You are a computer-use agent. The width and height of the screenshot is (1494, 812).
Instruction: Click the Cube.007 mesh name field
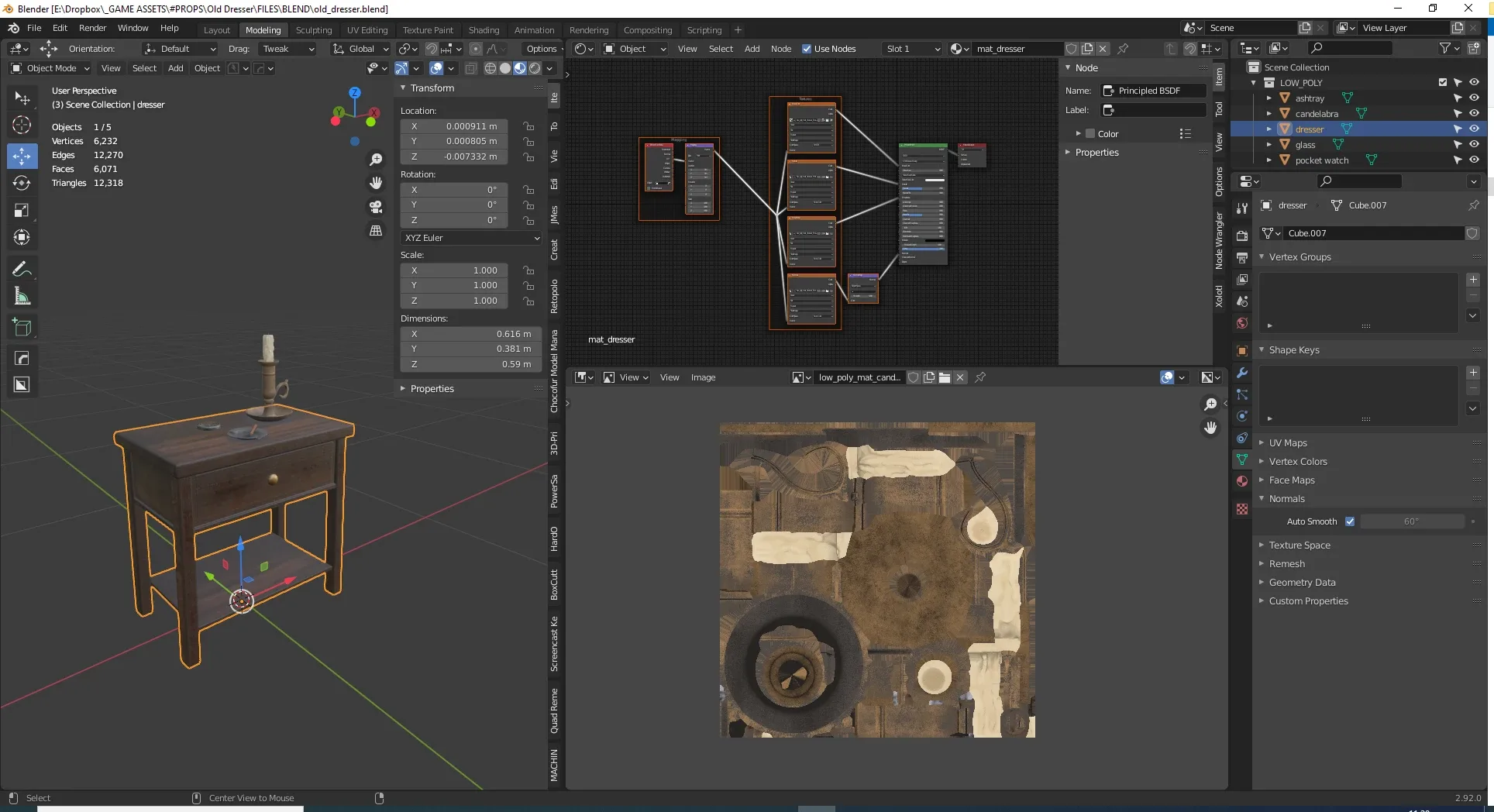1375,233
